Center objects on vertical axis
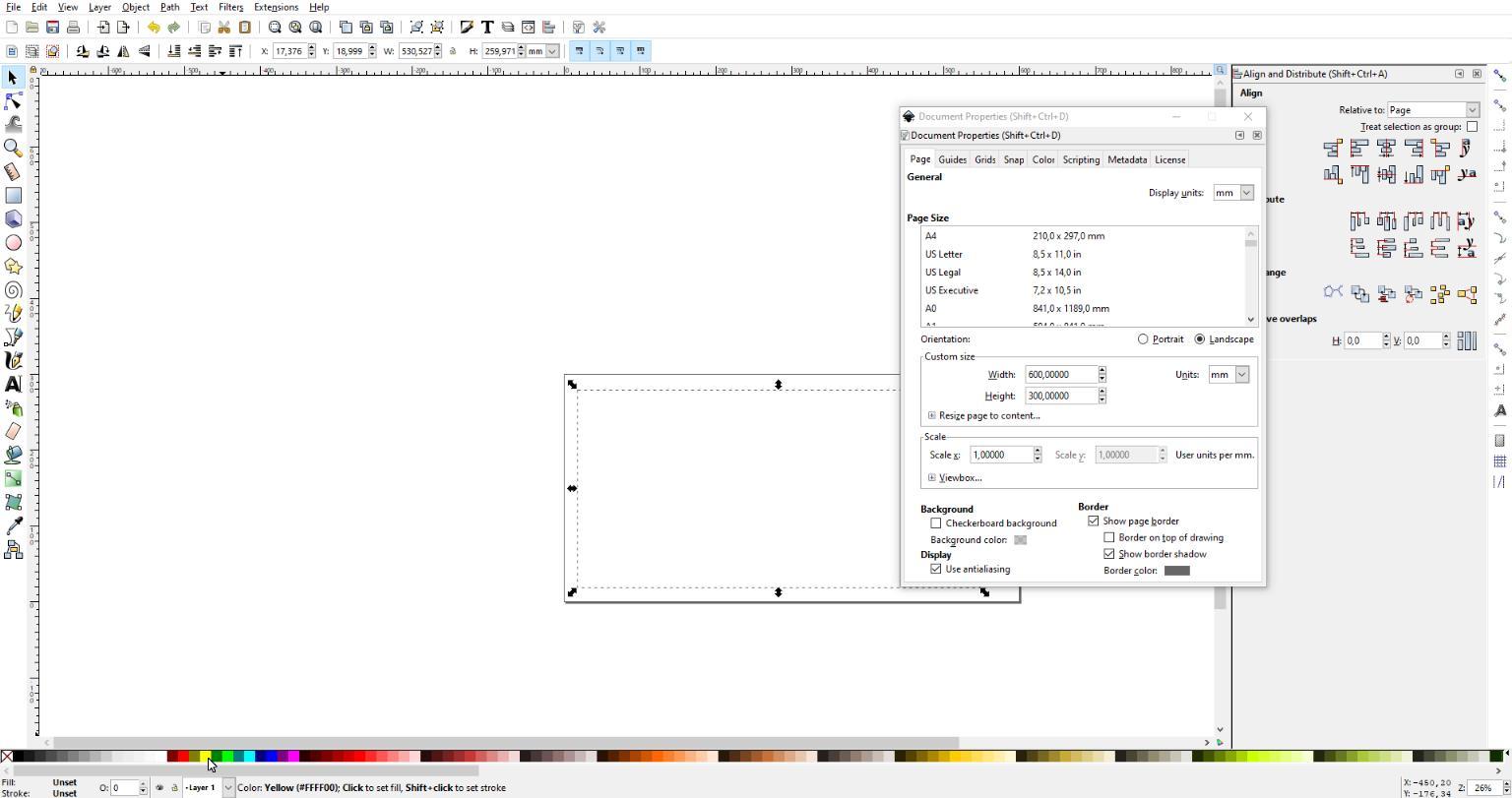 point(1386,149)
